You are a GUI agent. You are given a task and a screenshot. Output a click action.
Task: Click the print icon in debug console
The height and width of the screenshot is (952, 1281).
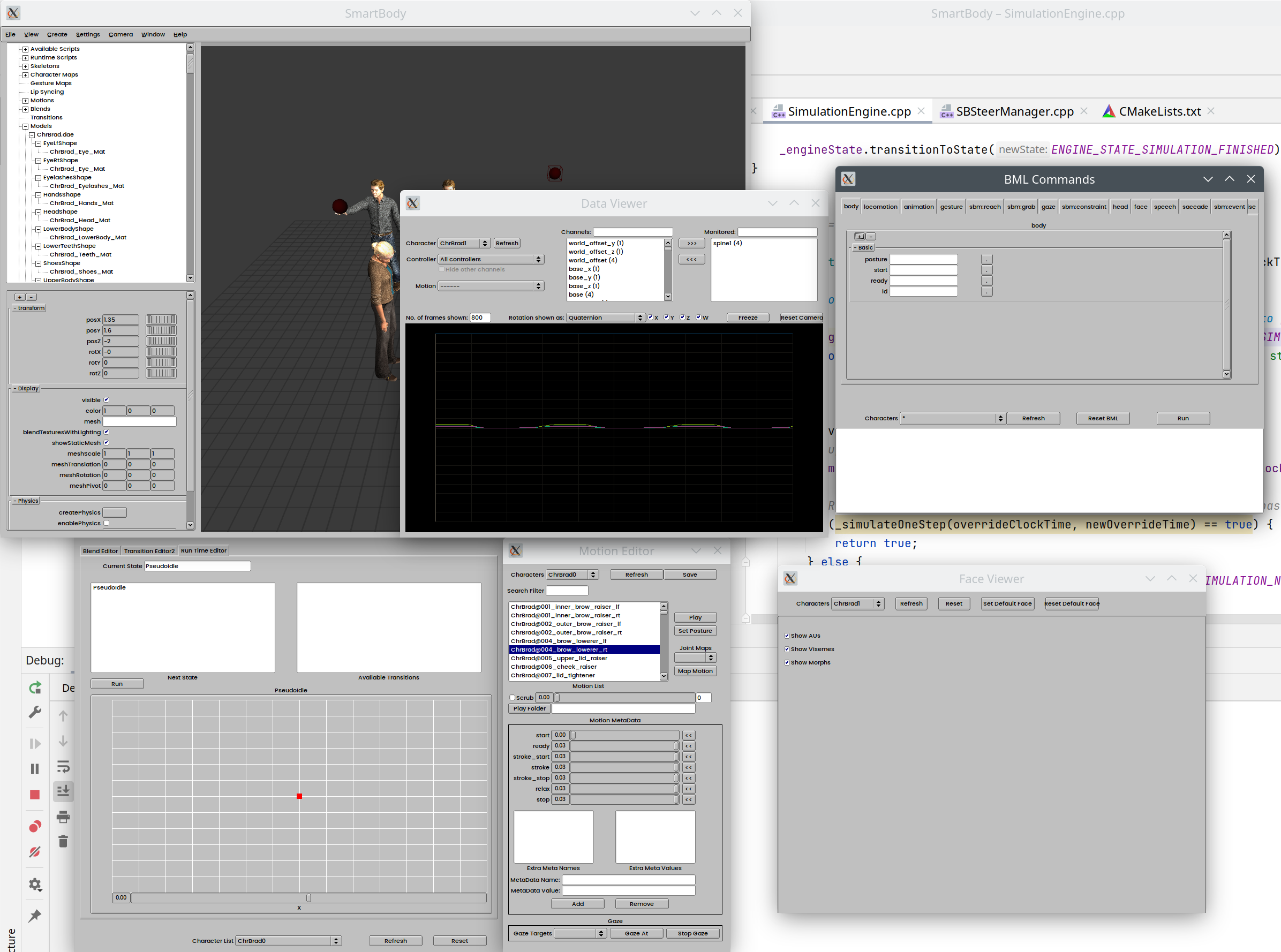click(x=63, y=817)
